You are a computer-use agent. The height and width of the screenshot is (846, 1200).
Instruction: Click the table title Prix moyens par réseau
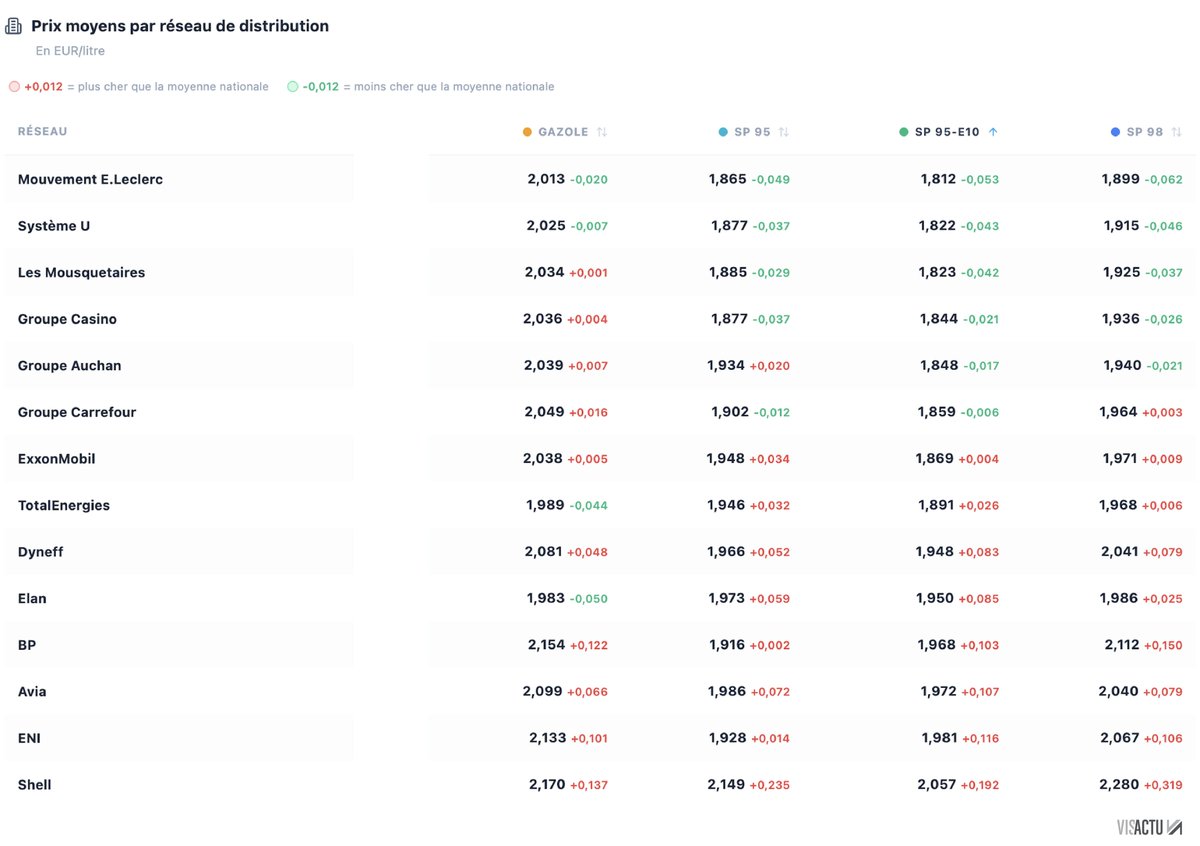coord(180,26)
